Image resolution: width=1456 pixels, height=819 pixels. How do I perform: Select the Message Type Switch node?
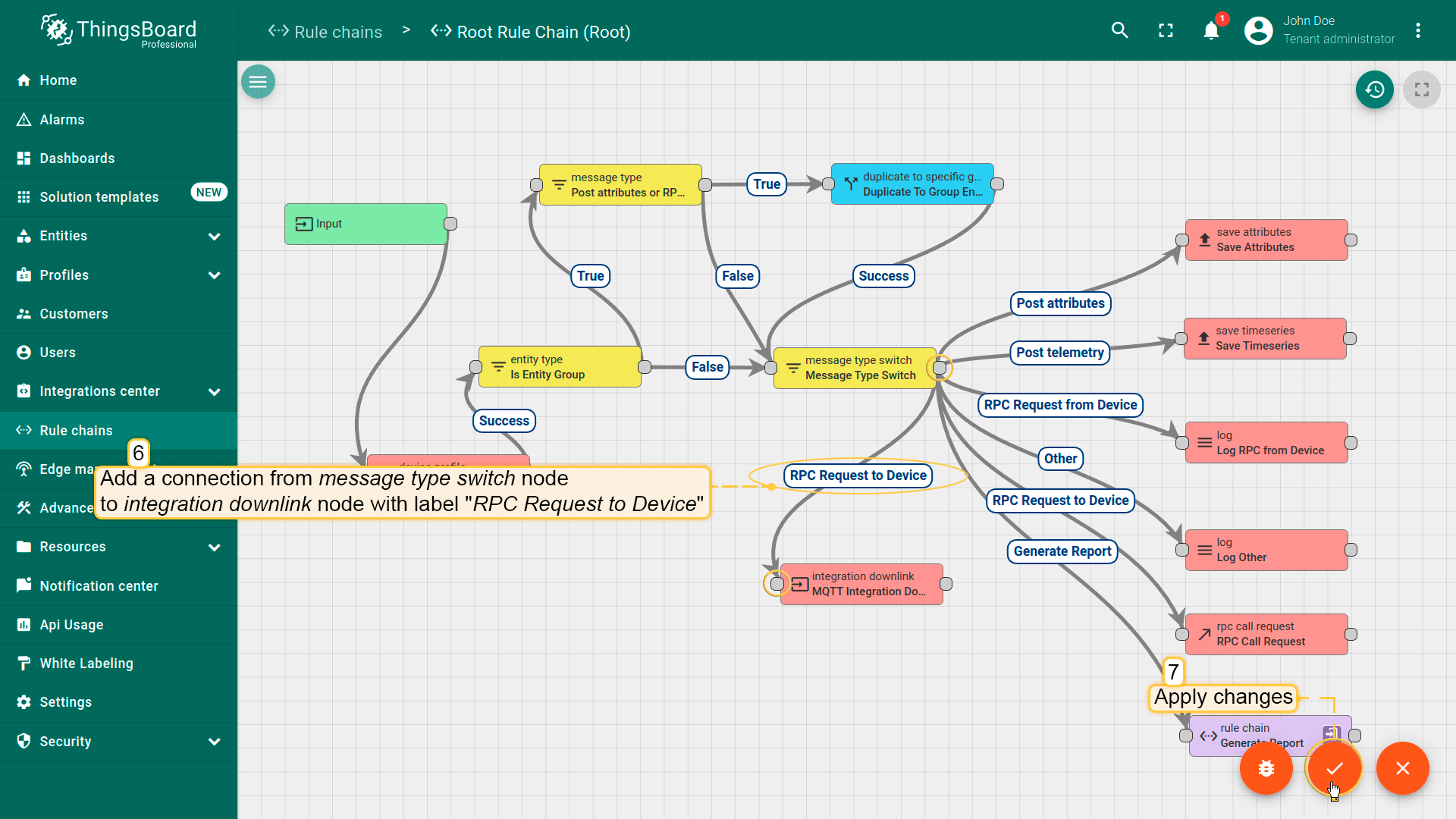coord(854,368)
